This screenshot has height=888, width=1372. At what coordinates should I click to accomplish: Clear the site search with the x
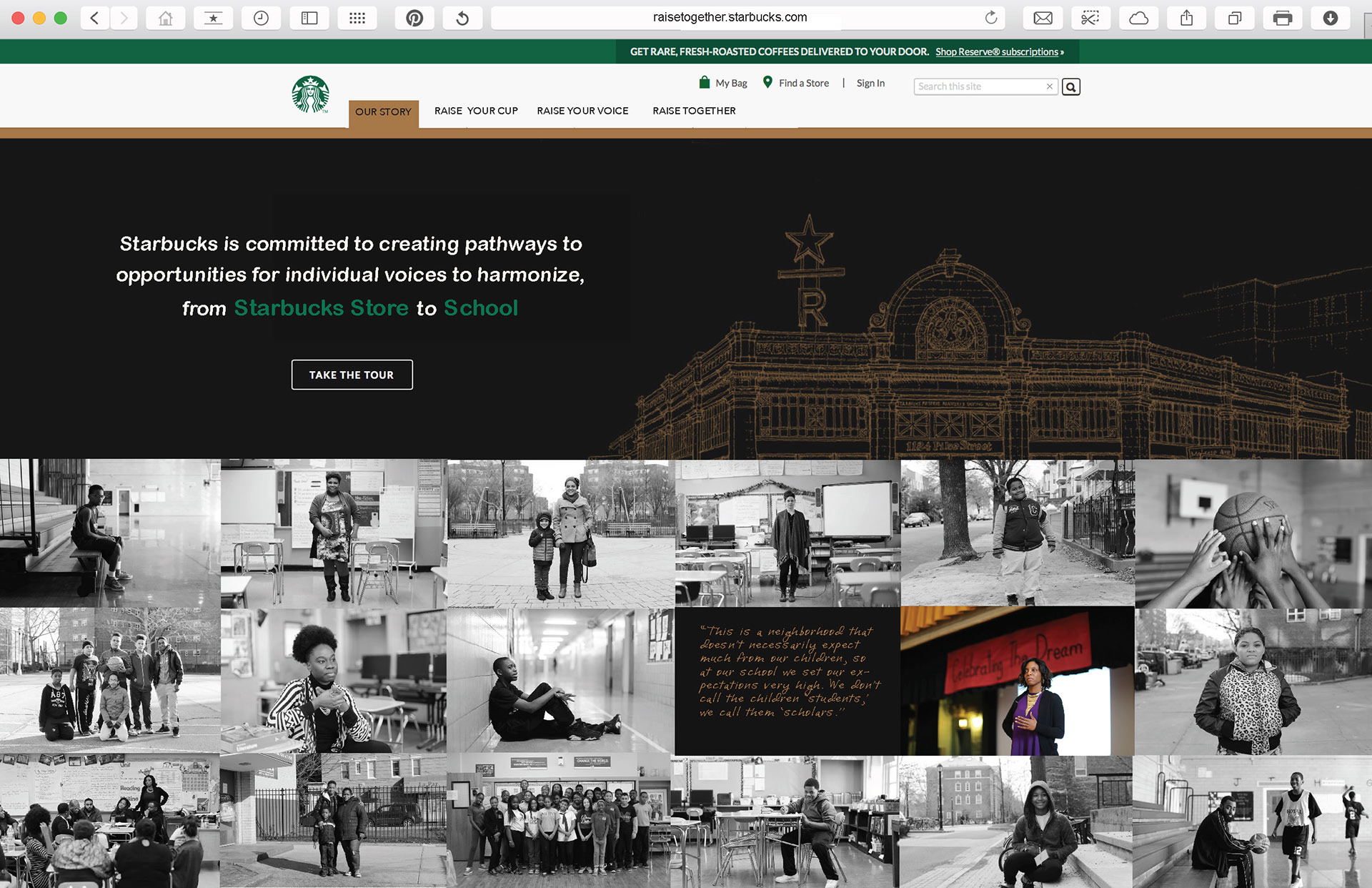[1050, 87]
